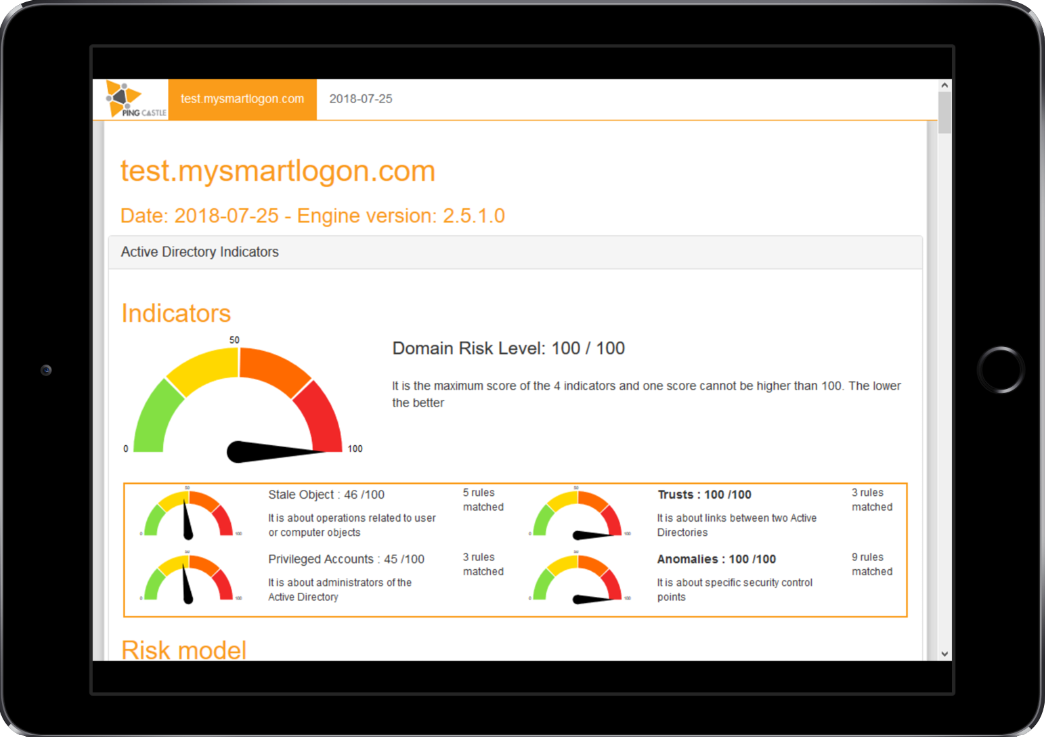Click the Privileged Accounts description about administrators
1045x737 pixels.
click(x=340, y=590)
